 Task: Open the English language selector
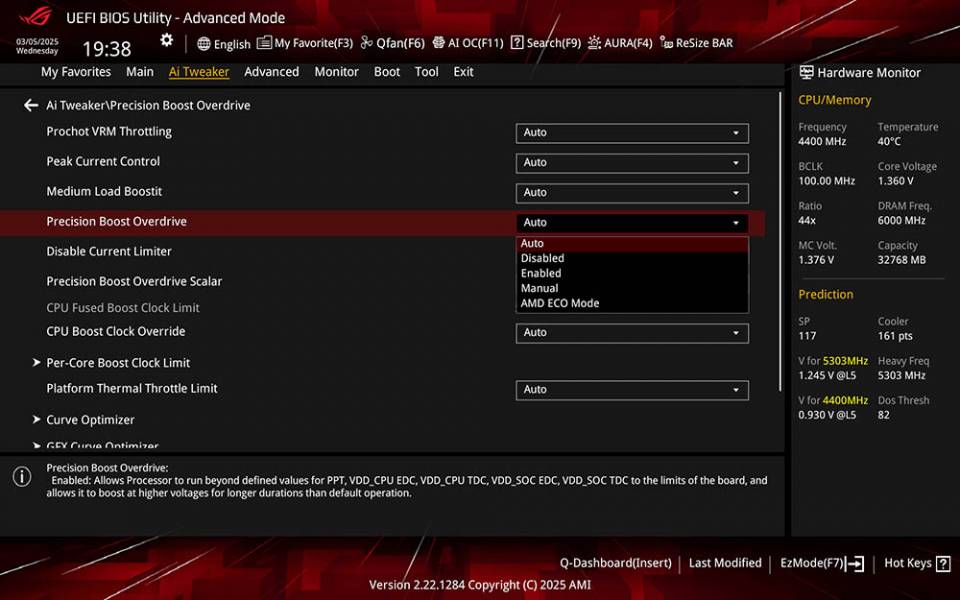(x=224, y=44)
